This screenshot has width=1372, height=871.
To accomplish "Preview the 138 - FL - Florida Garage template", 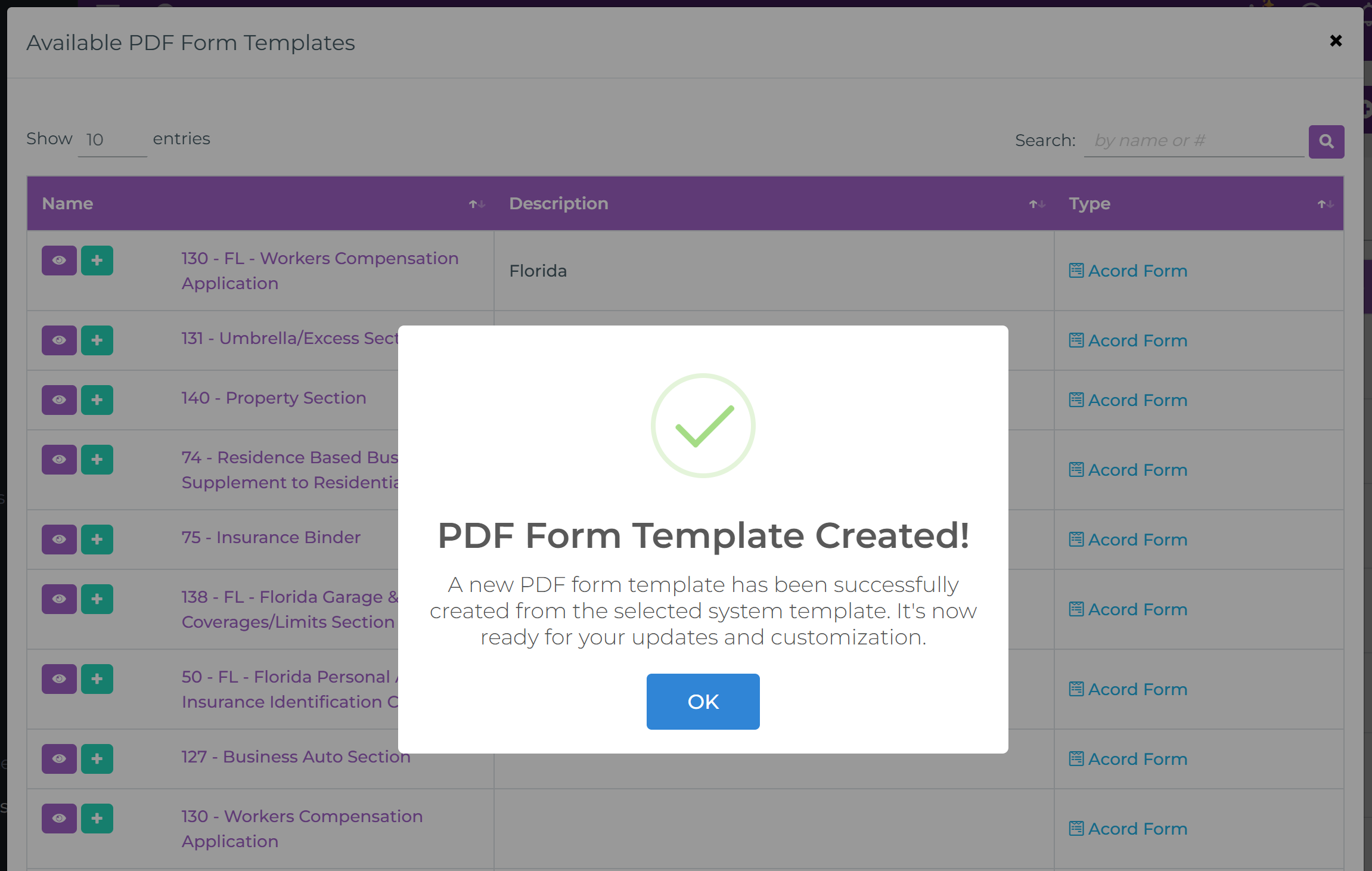I will tap(59, 599).
